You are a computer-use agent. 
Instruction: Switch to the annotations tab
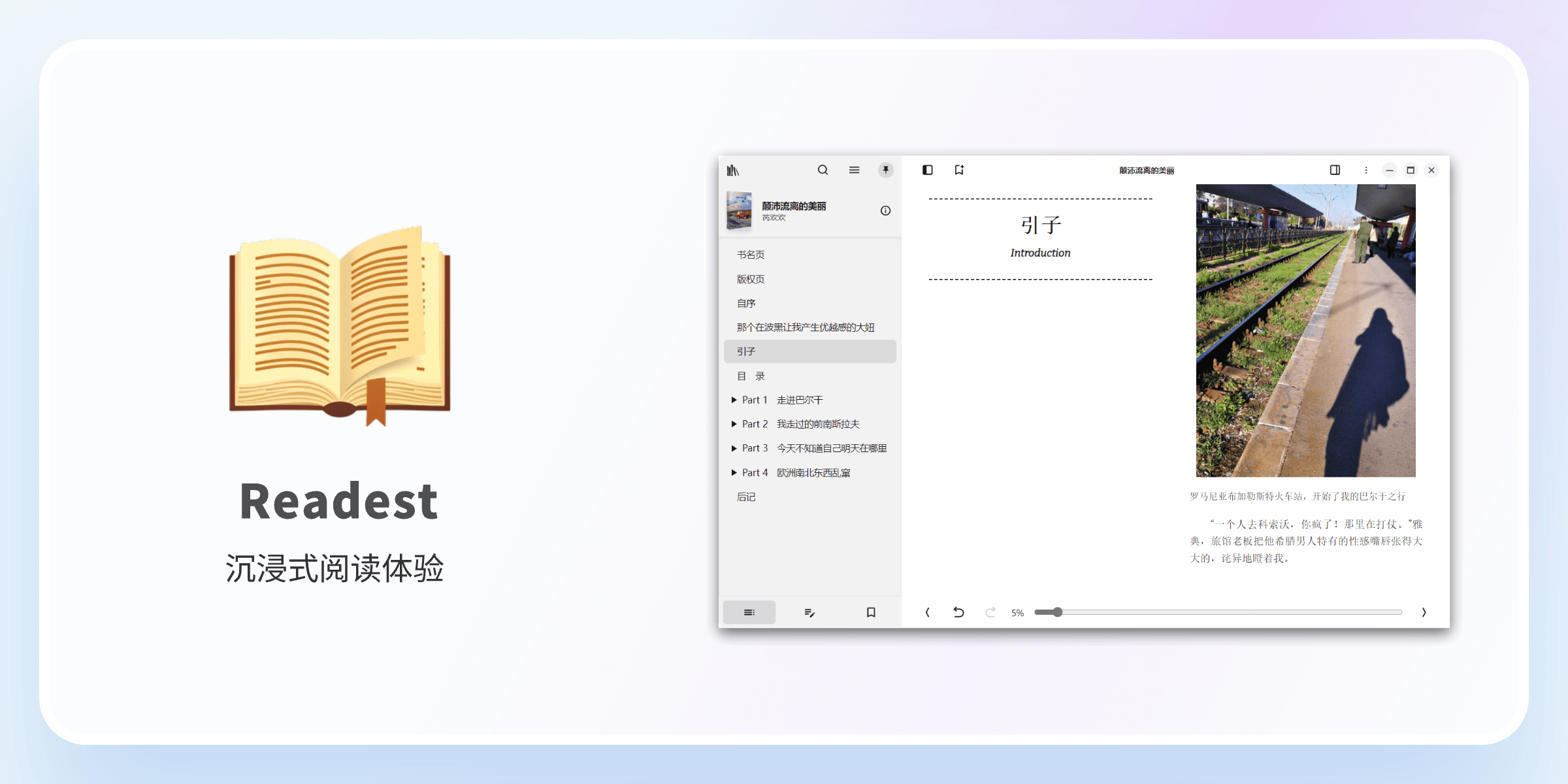(x=809, y=612)
